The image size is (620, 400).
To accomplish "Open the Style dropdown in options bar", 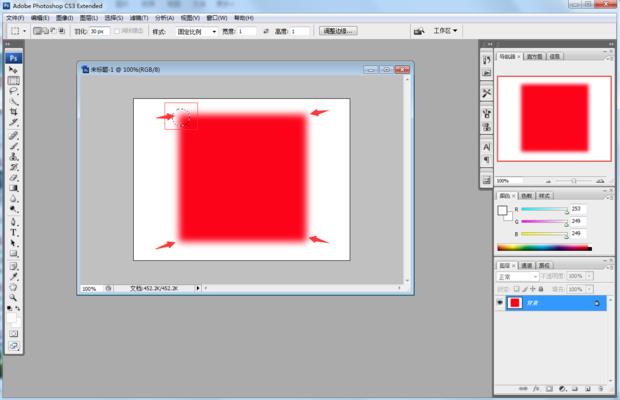I will click(x=198, y=31).
